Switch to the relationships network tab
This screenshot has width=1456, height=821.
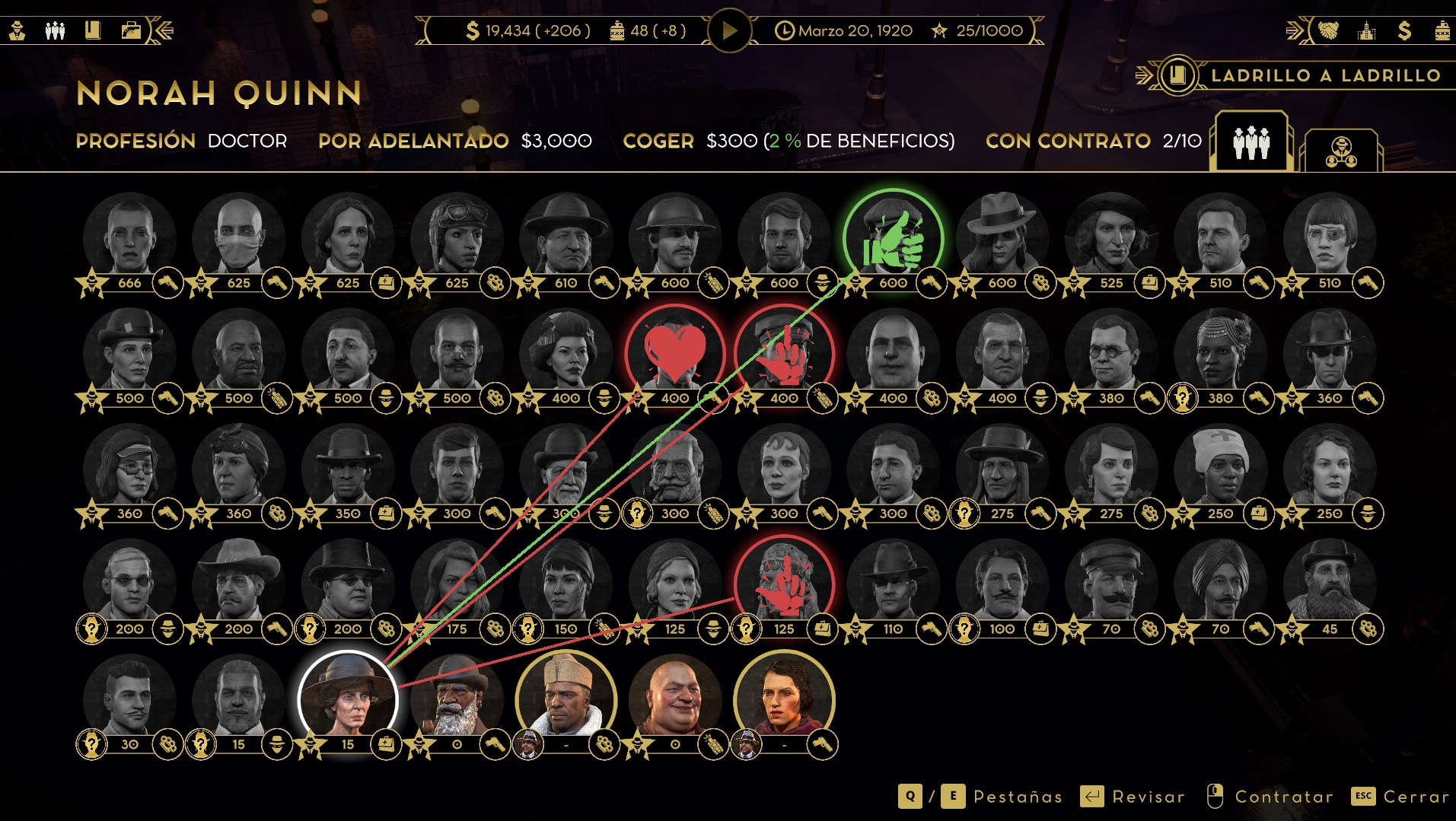[x=1341, y=151]
